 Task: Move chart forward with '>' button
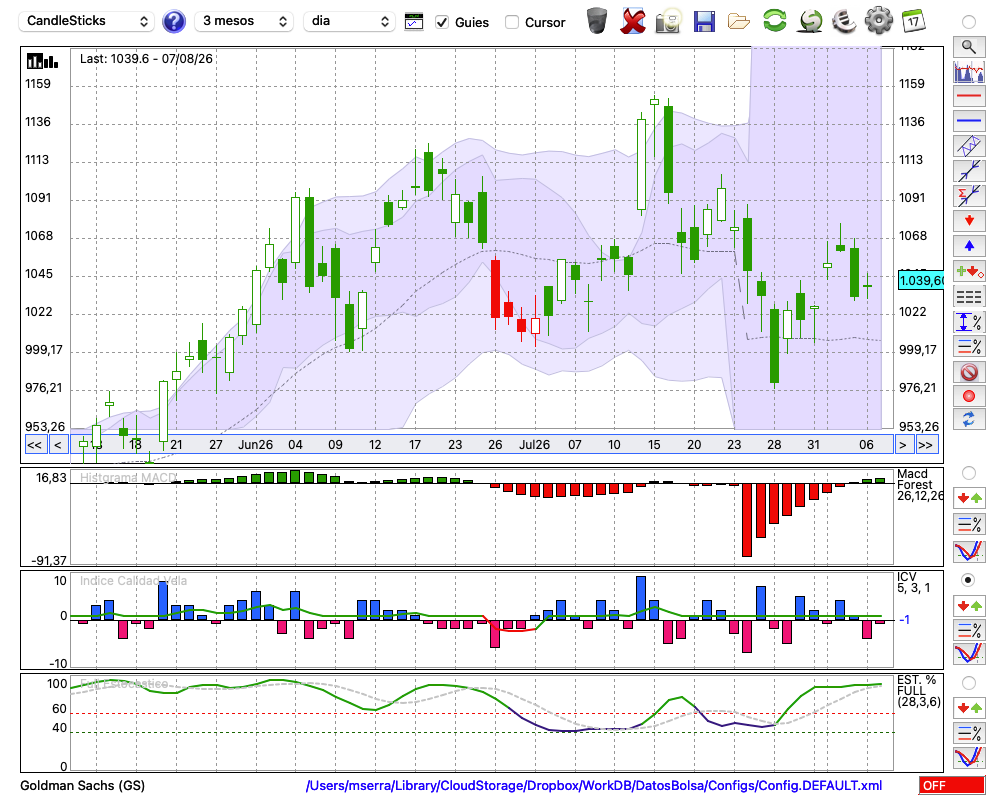[902, 445]
